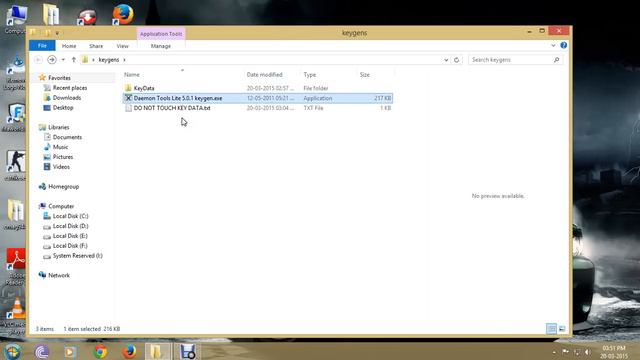Open the Videos library
This screenshot has height=360, width=640.
click(x=61, y=167)
